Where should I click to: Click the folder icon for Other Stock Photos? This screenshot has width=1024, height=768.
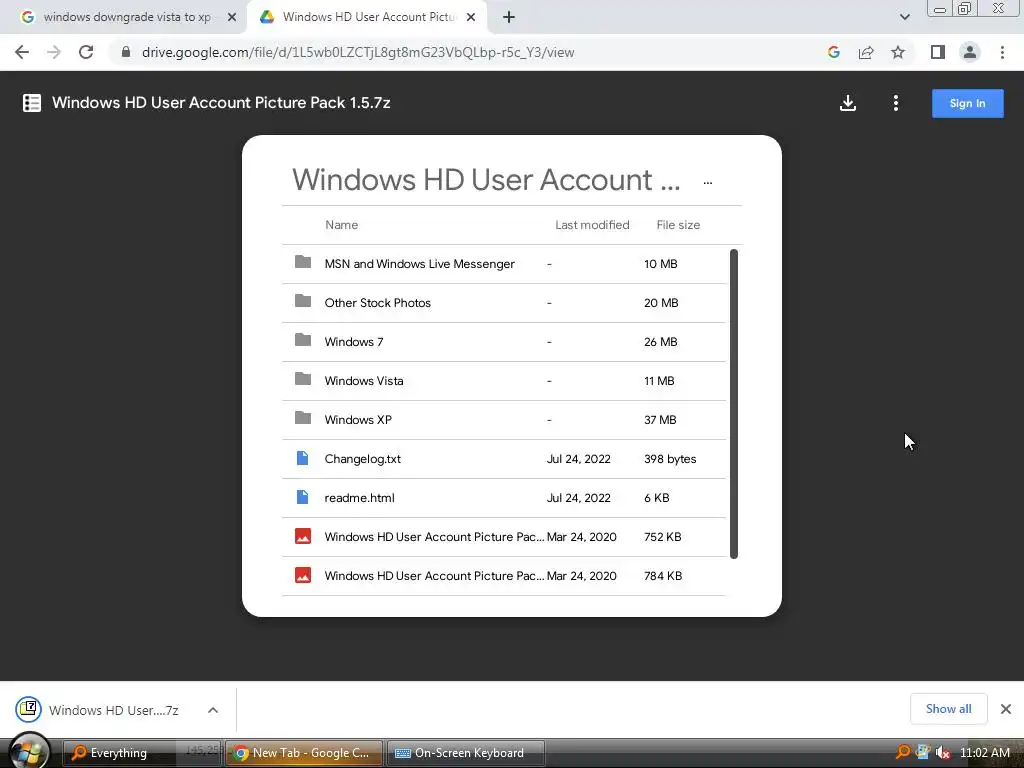pos(302,300)
